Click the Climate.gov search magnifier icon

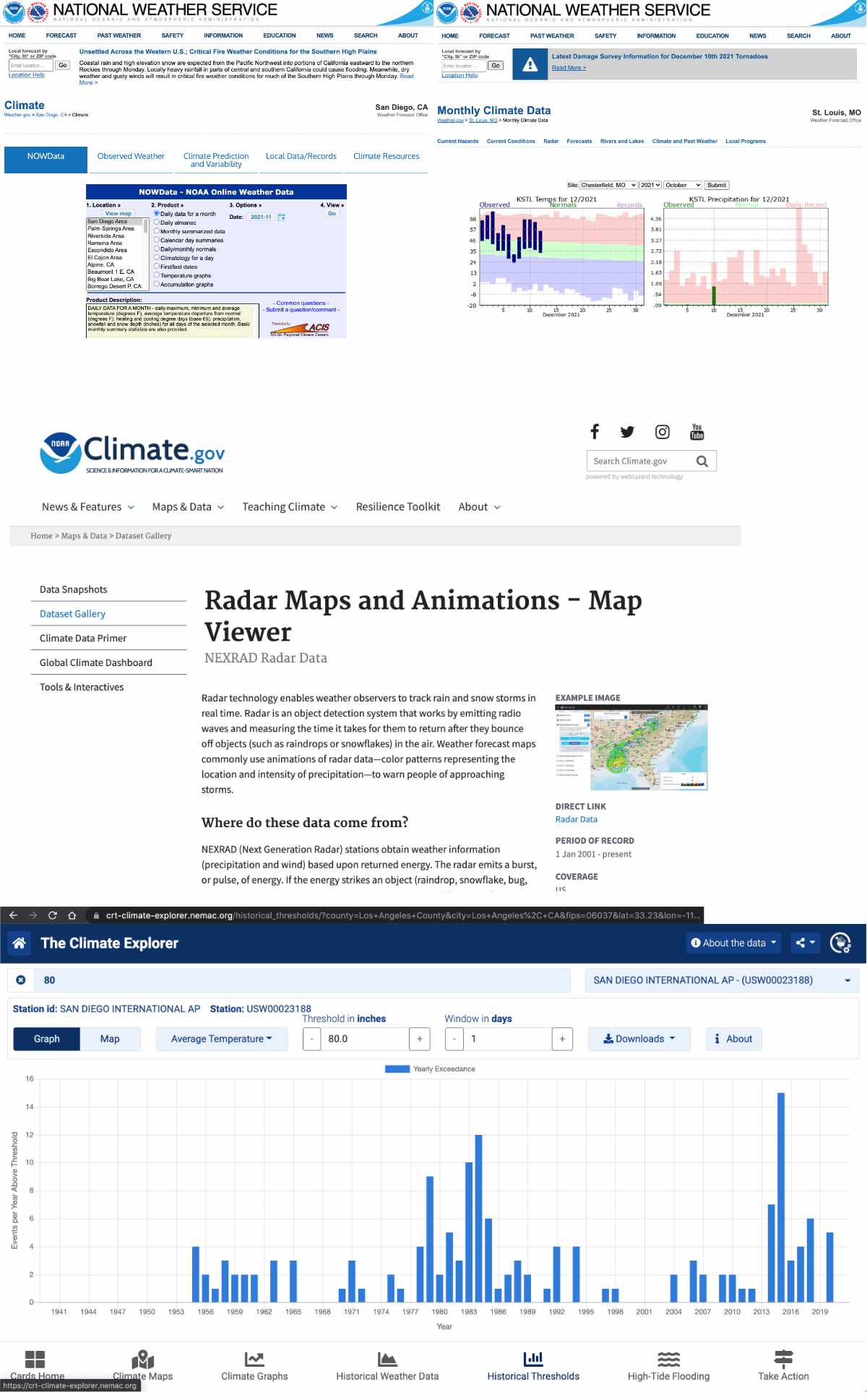[x=702, y=461]
